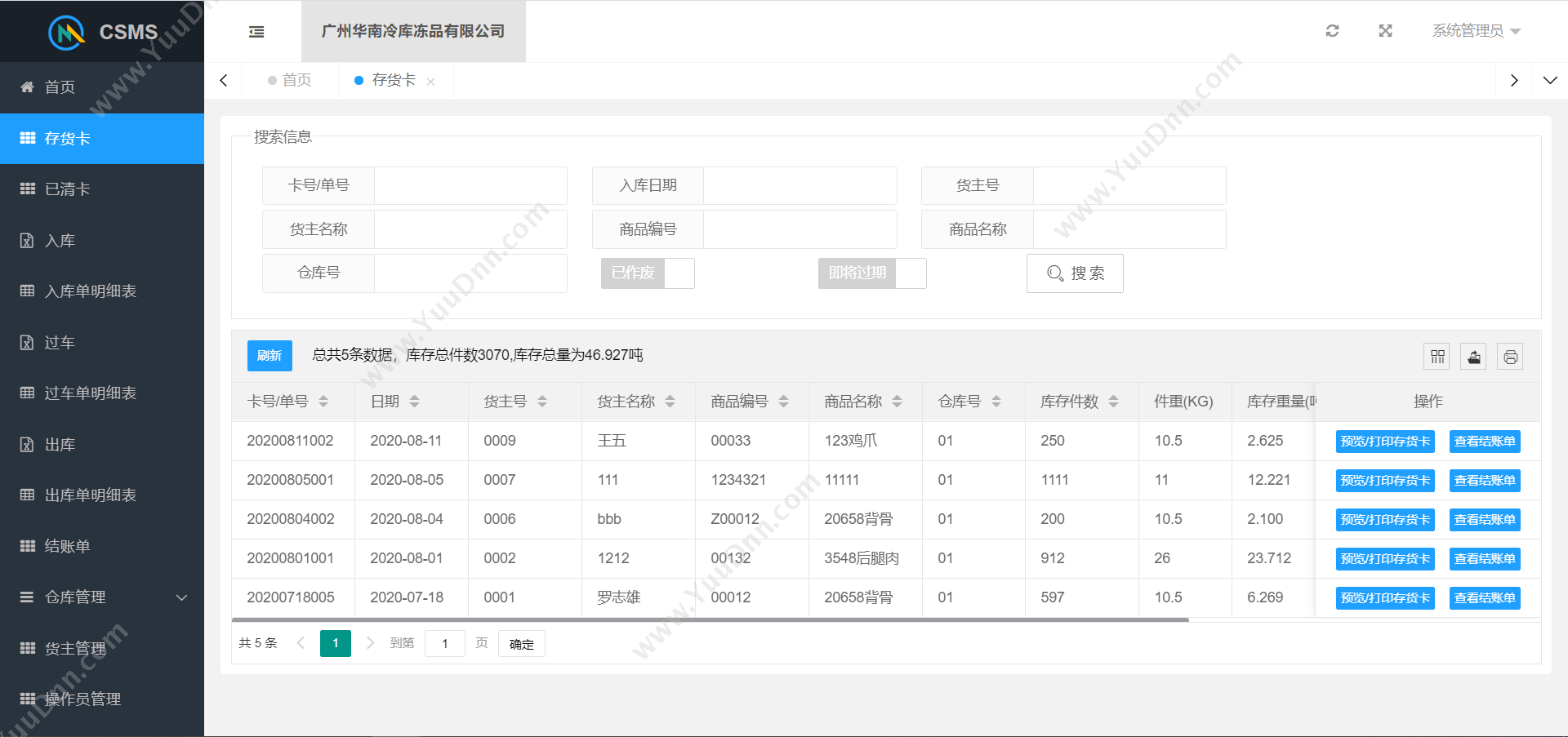The image size is (1568, 737).
Task: Click the export table icon
Action: click(x=1473, y=357)
